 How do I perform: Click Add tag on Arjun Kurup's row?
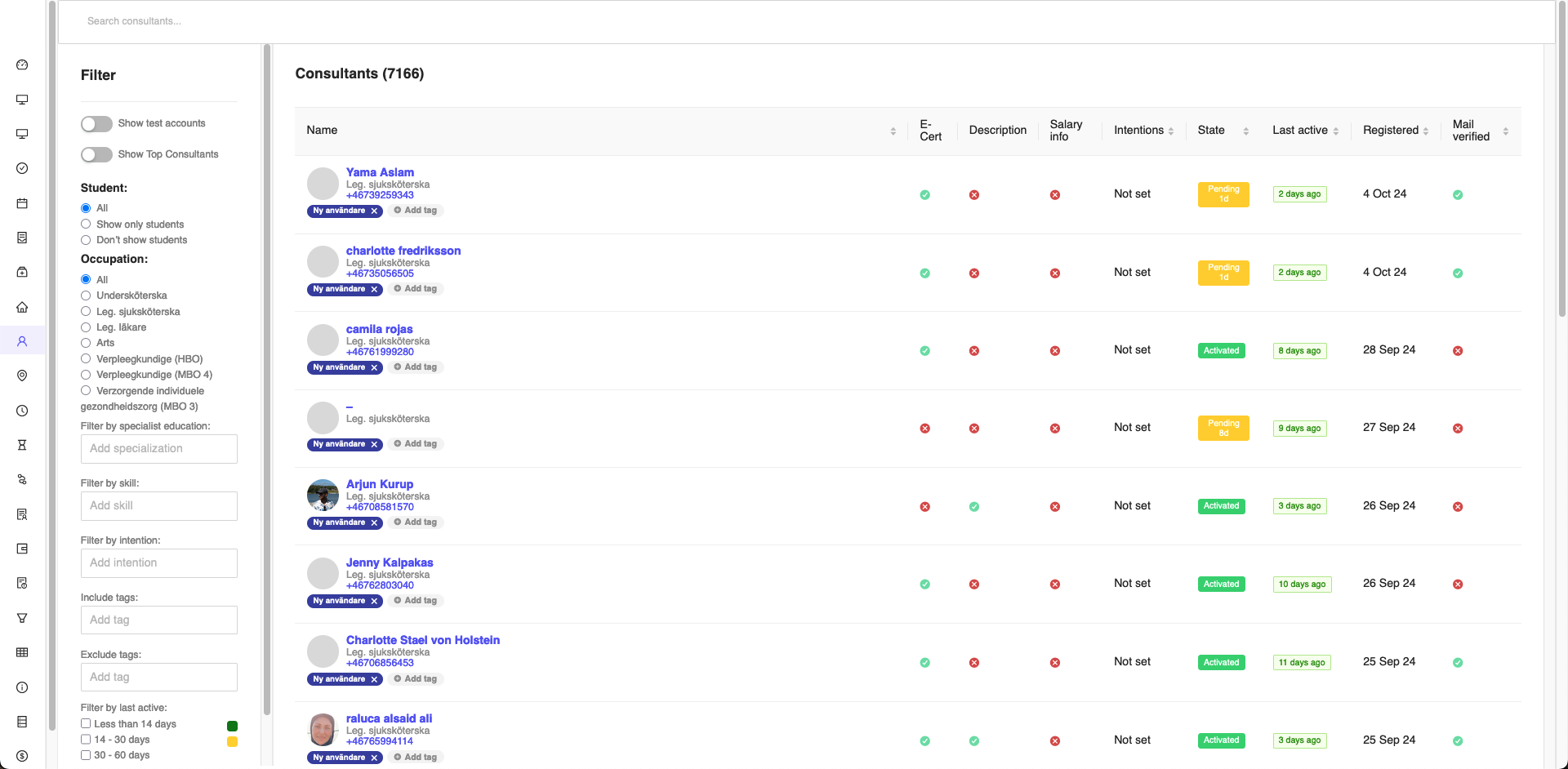pos(416,522)
